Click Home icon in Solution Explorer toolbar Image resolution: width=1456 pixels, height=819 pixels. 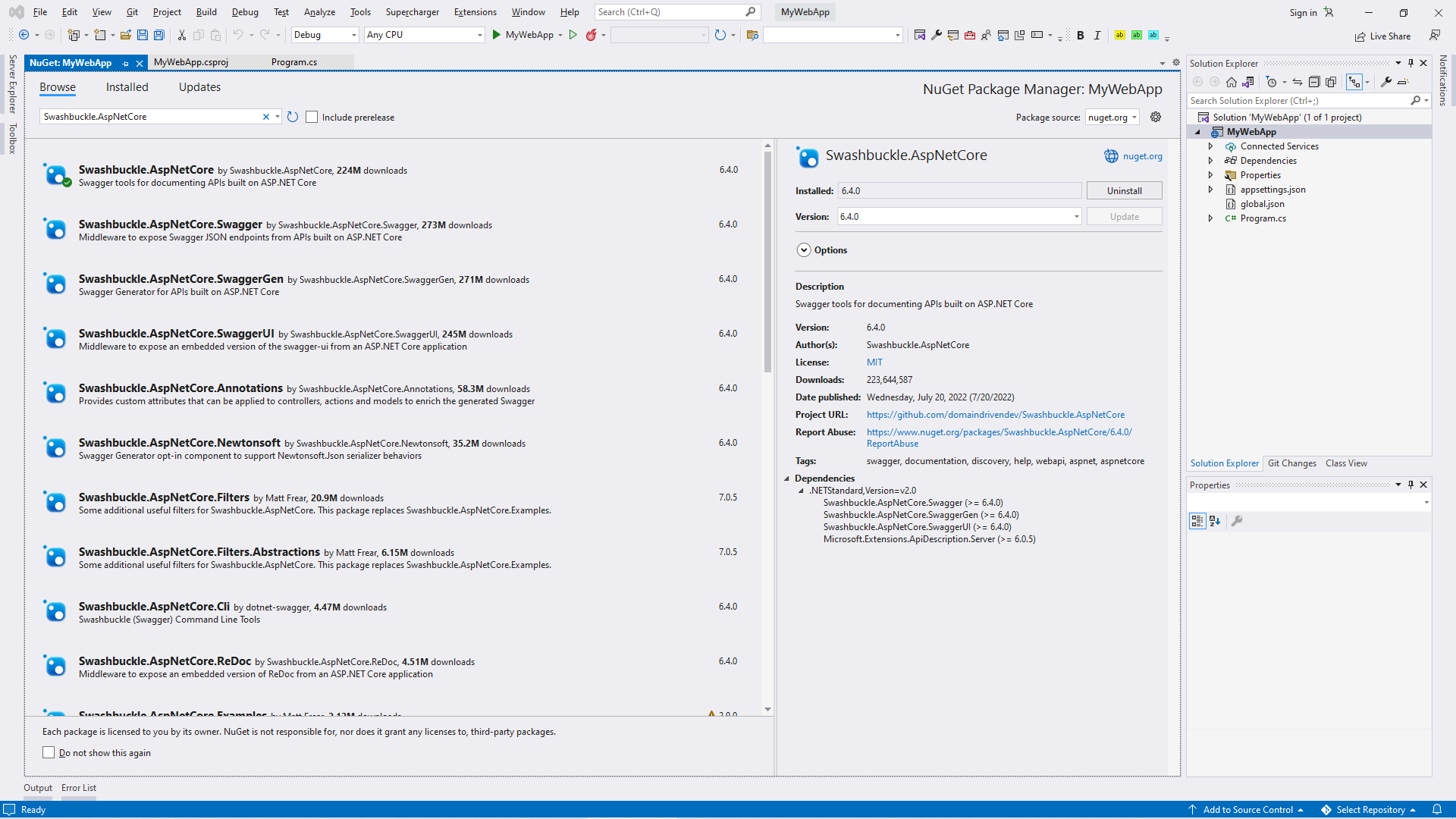pos(1232,82)
